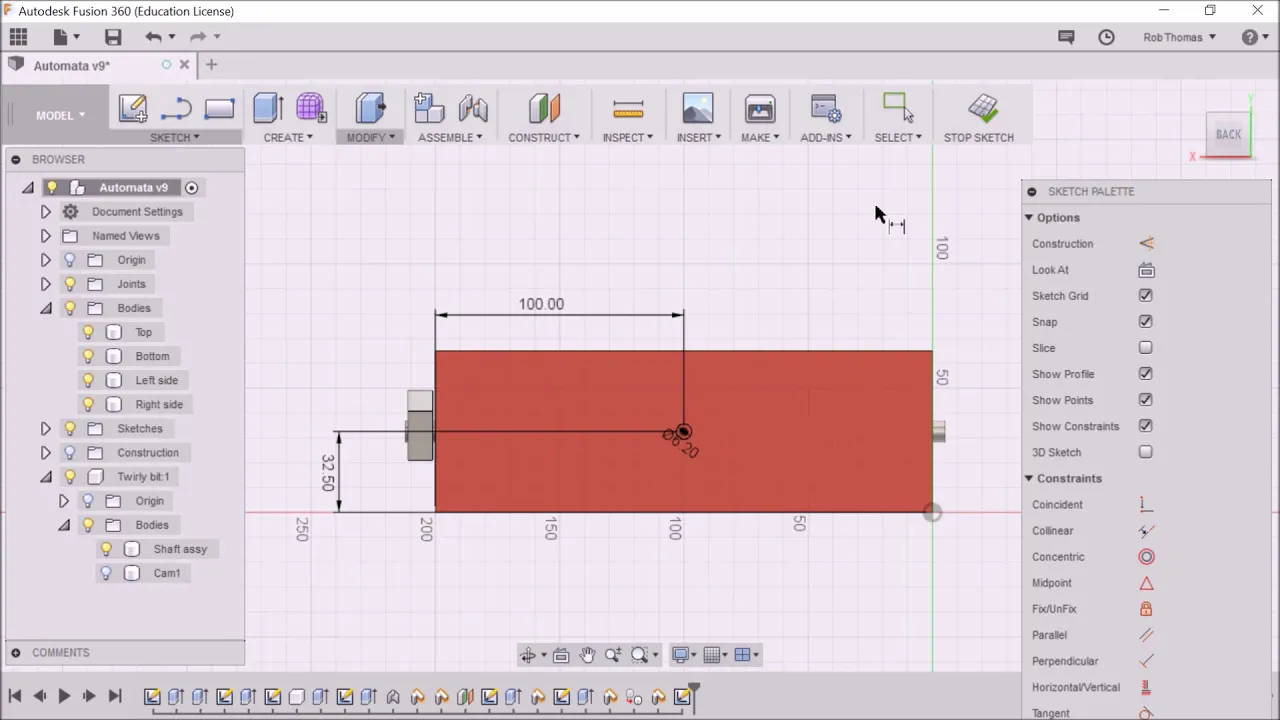Expand the Joints folder
Viewport: 1280px width, 720px height.
point(45,284)
